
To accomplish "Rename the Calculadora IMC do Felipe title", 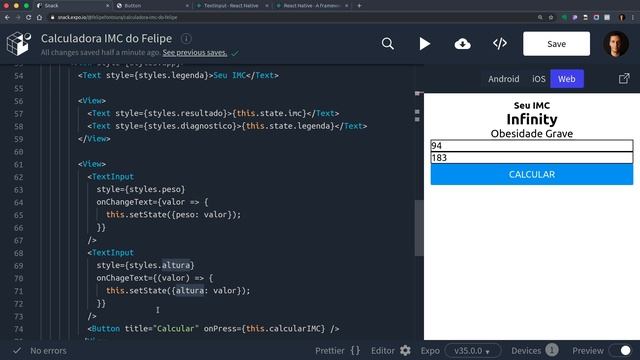I will pos(107,38).
